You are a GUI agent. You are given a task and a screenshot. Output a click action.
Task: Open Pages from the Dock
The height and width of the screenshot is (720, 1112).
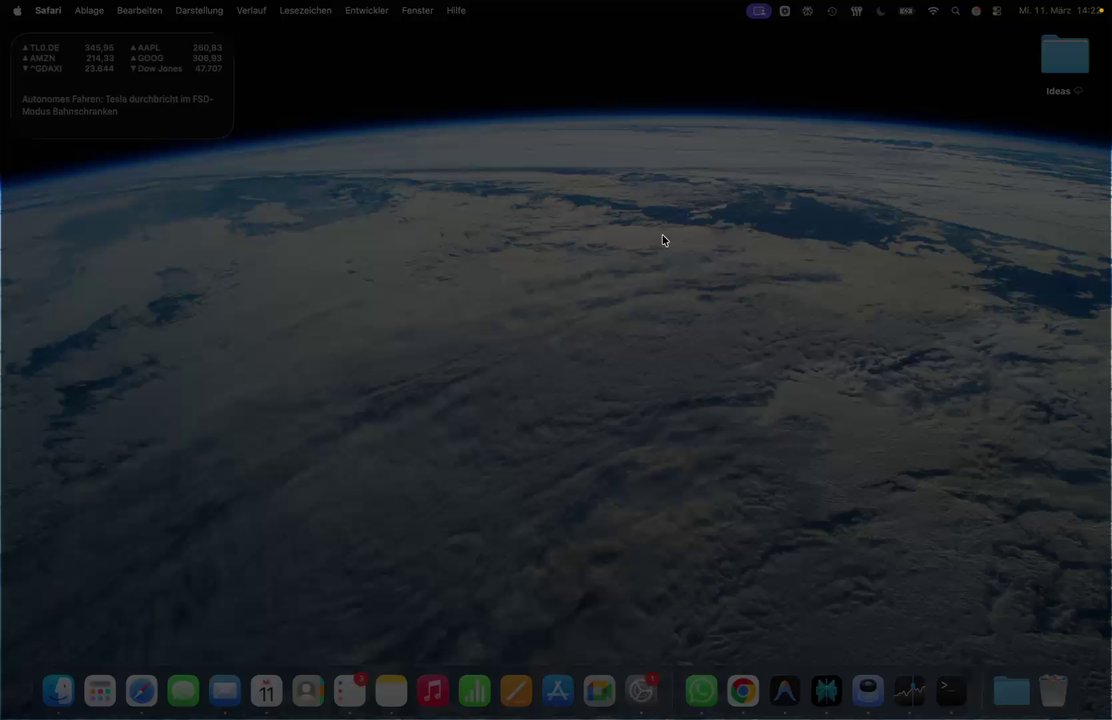(516, 691)
